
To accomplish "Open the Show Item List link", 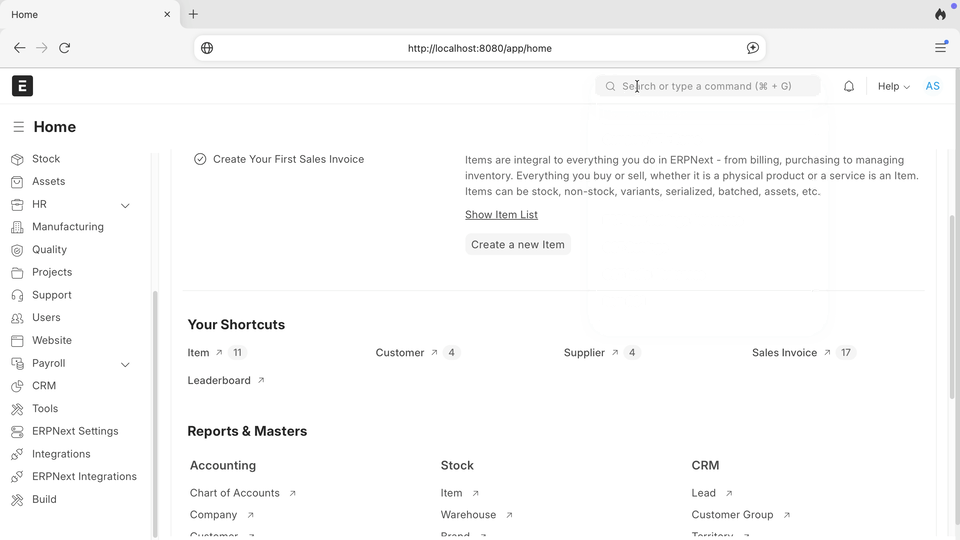I will [x=501, y=215].
